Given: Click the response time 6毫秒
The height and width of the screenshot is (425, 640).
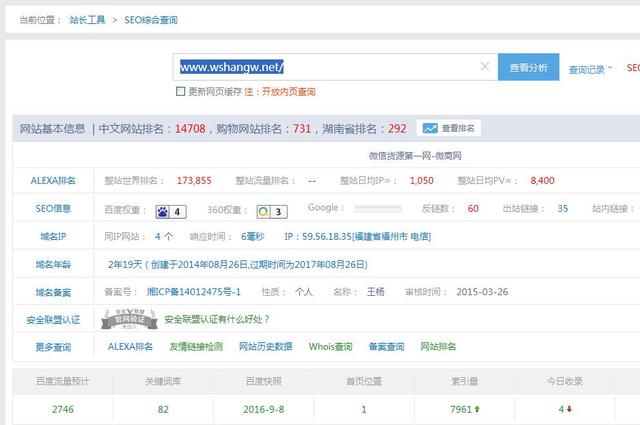Looking at the screenshot, I should tap(252, 236).
